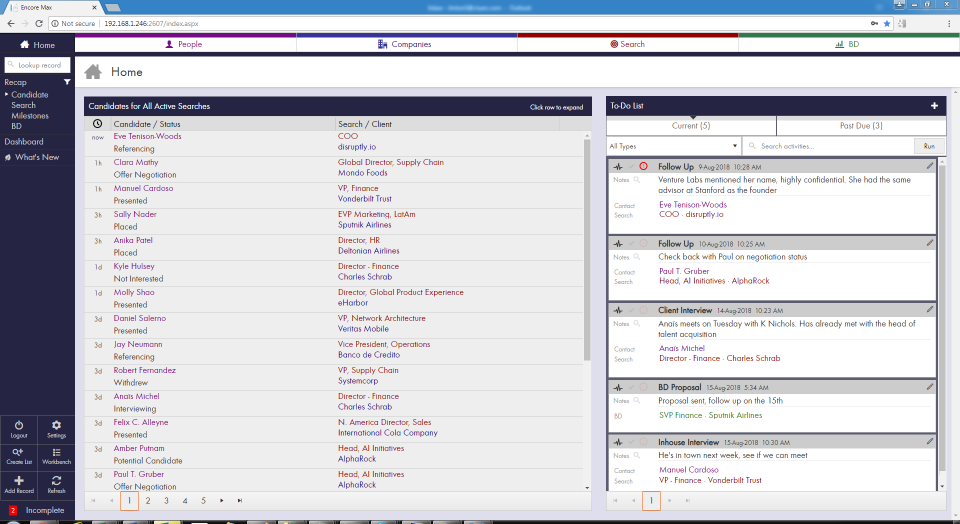Edit the 9-Aug Follow Up activity

pyautogui.click(x=929, y=166)
